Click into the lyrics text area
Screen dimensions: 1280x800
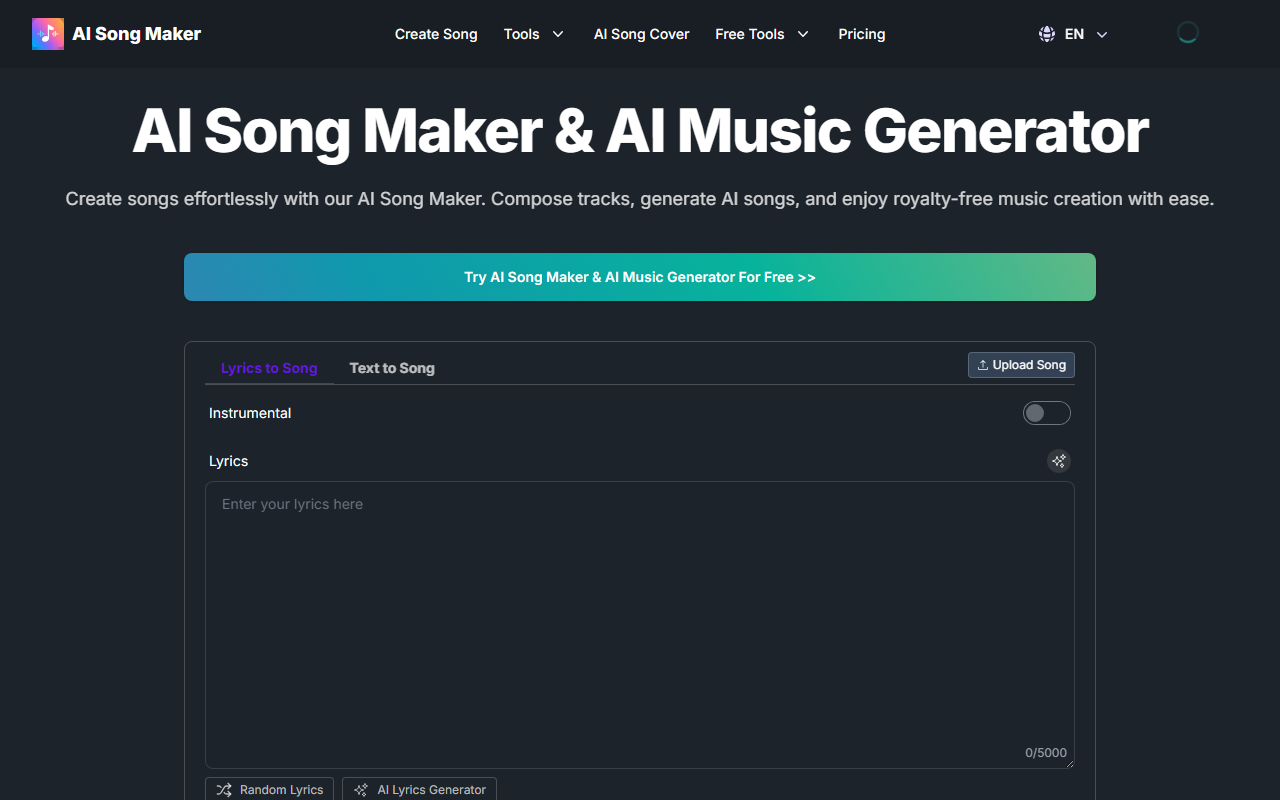[640, 625]
